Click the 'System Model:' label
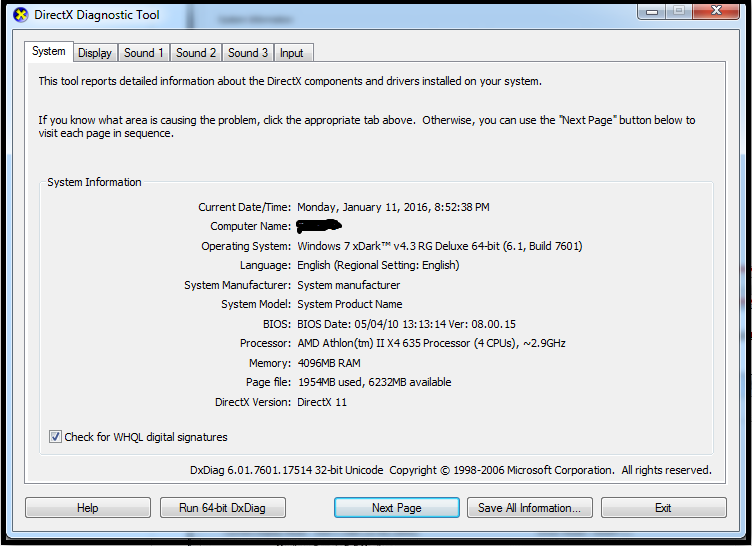This screenshot has height=549, width=756. click(x=256, y=304)
